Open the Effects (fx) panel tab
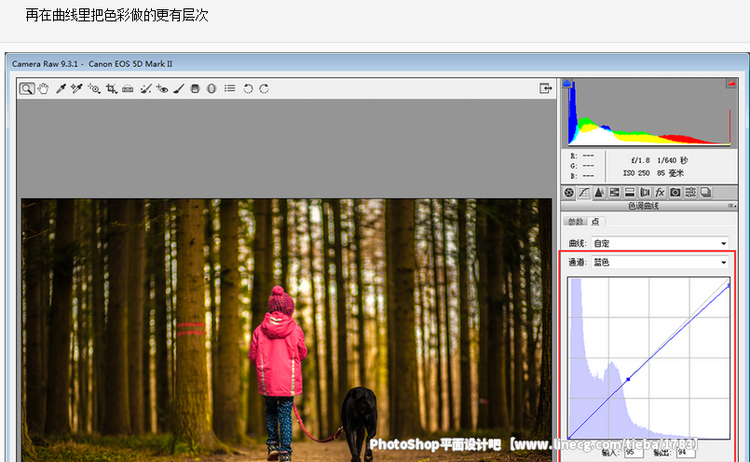The height and width of the screenshot is (462, 750). [660, 193]
